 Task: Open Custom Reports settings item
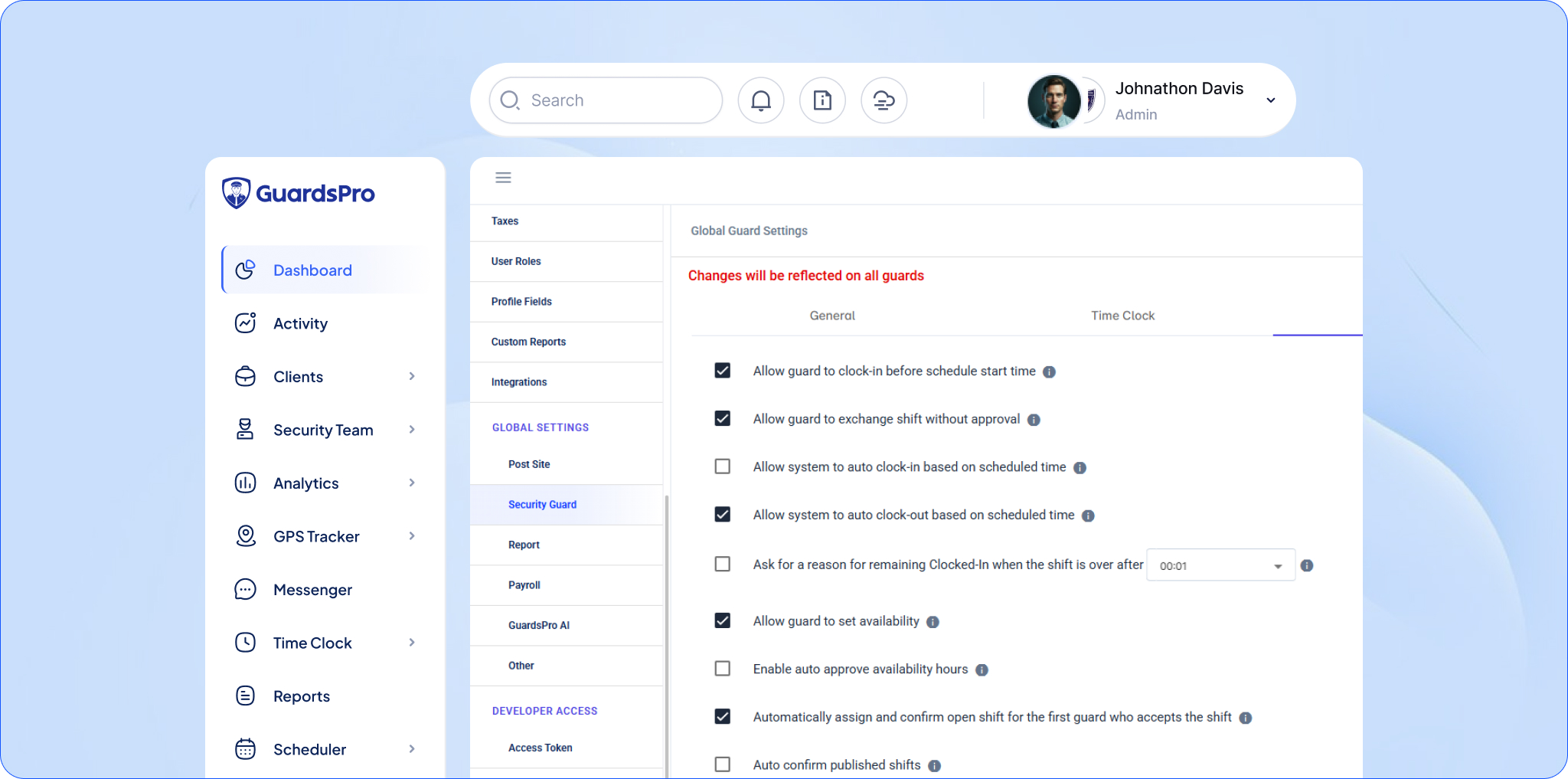click(567, 342)
